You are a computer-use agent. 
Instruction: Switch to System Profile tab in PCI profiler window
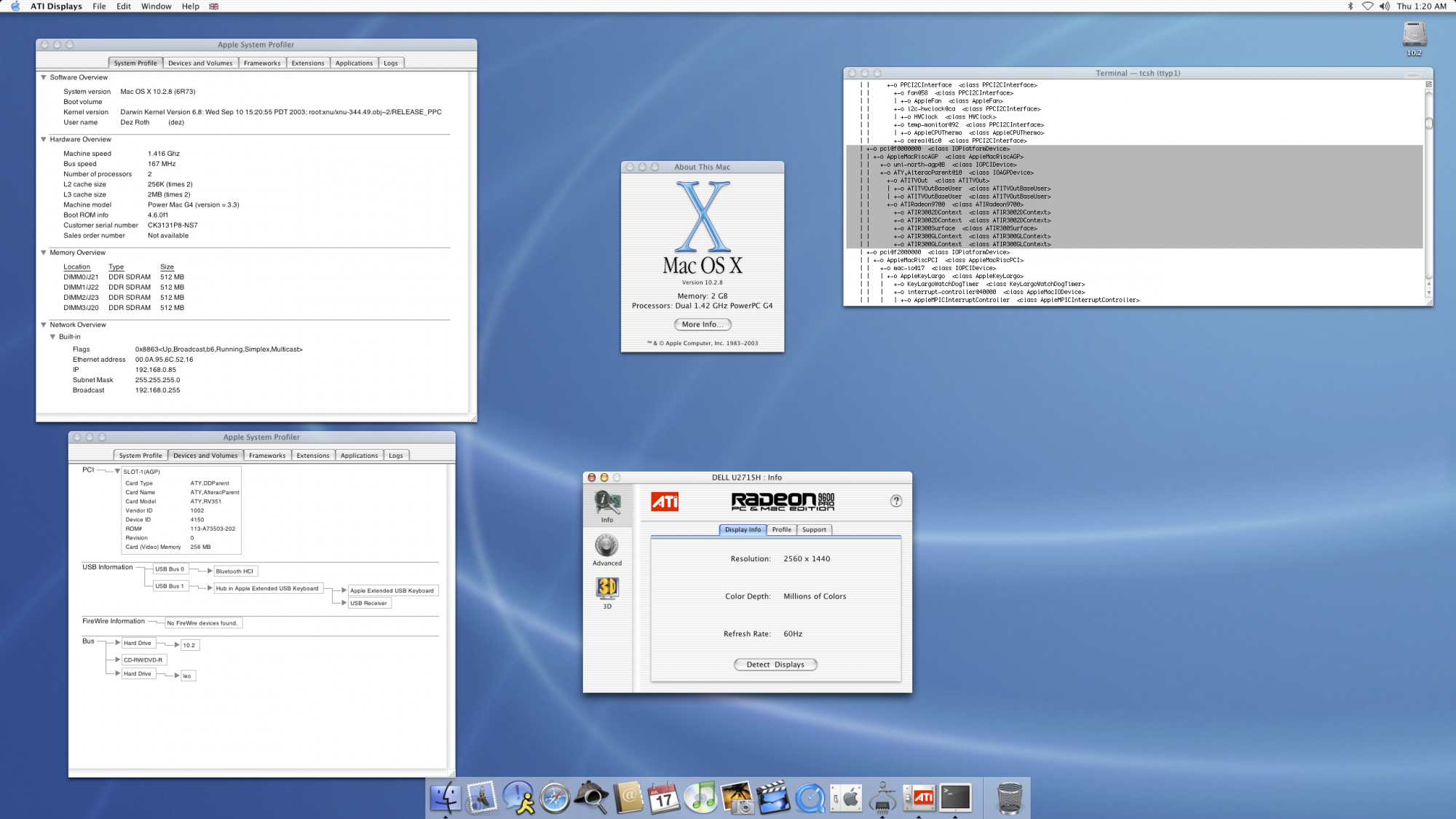(141, 455)
